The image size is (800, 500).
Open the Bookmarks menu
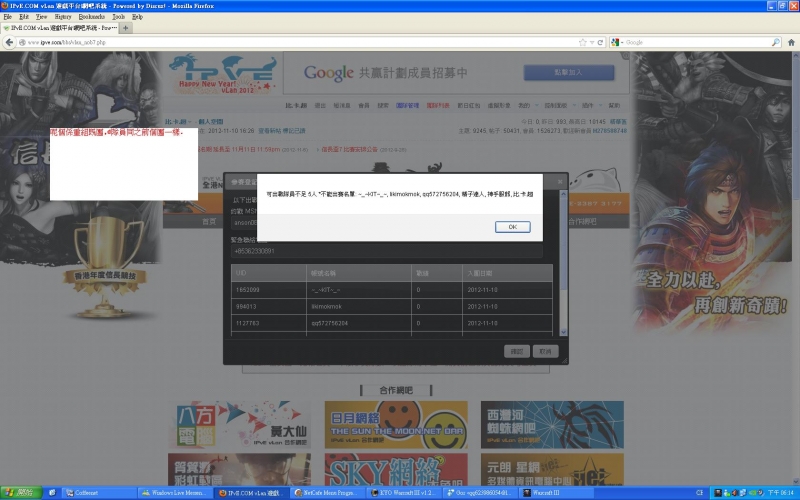pos(91,17)
